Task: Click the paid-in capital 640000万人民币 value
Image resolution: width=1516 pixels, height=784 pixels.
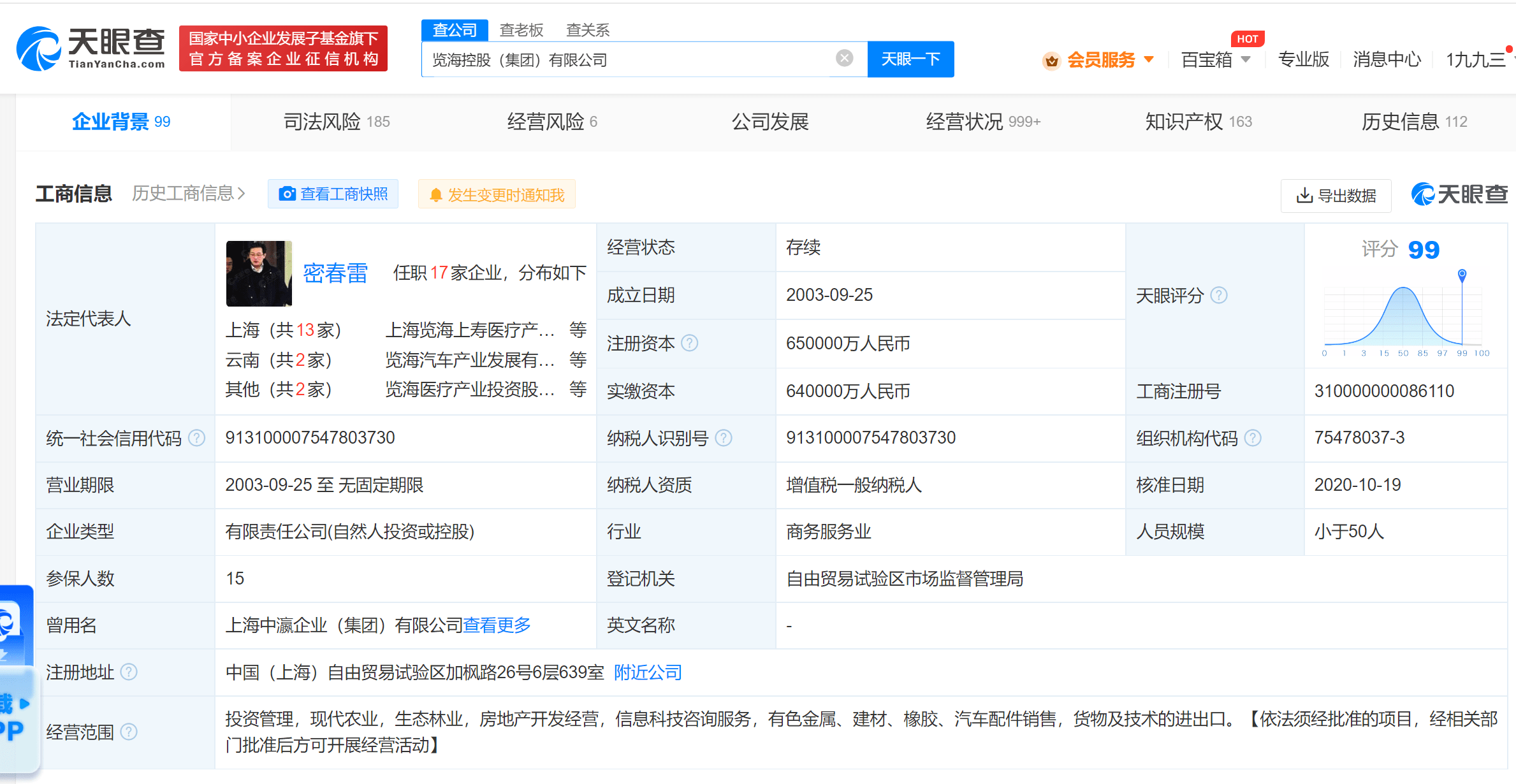Action: [848, 391]
